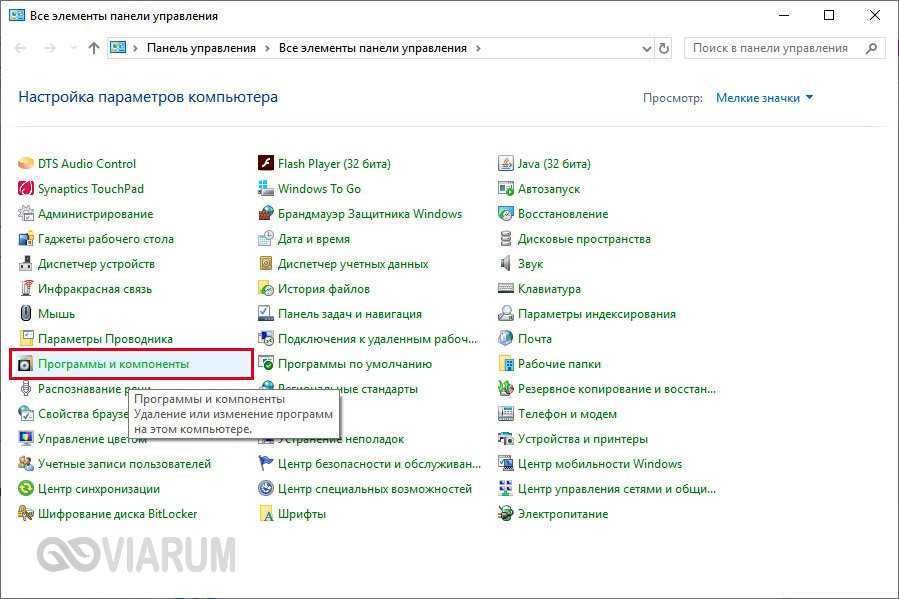Screen dimensions: 899x599
Task: Open DTS Audio Control icon
Action: click(x=26, y=164)
